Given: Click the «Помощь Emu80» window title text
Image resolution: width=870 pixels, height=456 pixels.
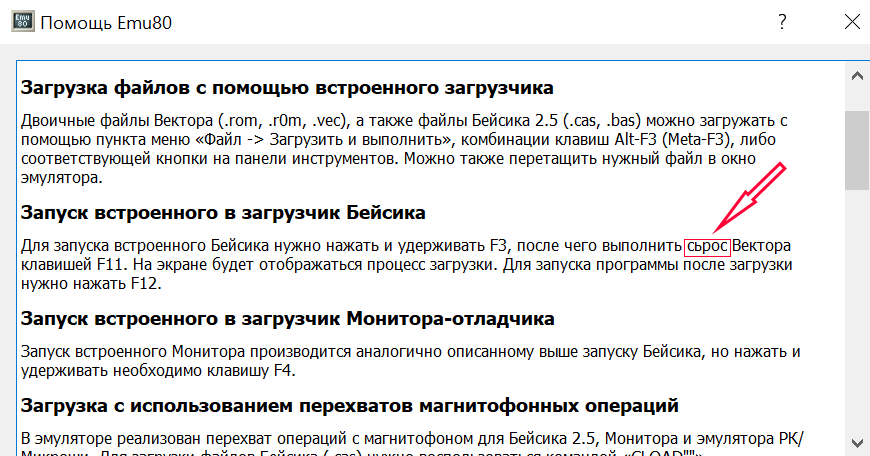Looking at the screenshot, I should [104, 23].
